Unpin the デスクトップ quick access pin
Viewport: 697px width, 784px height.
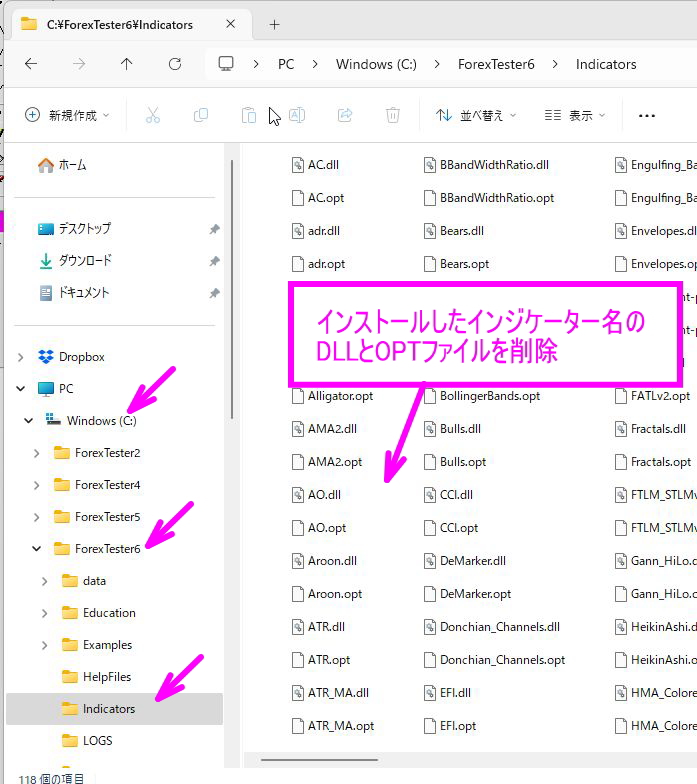click(214, 229)
